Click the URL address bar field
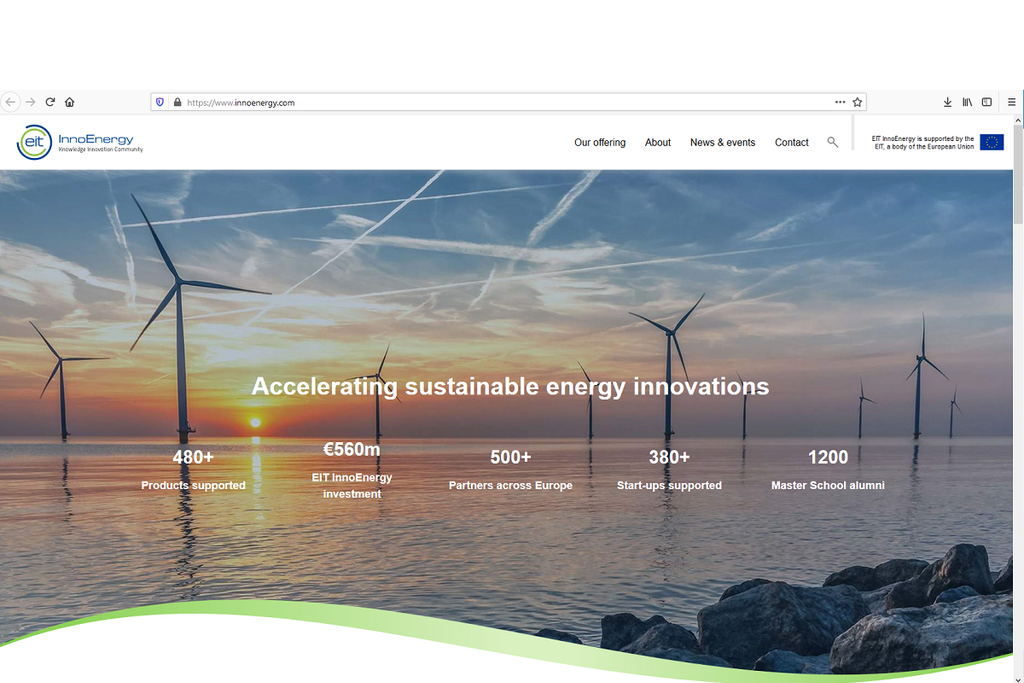1024x683 pixels. (x=500, y=102)
